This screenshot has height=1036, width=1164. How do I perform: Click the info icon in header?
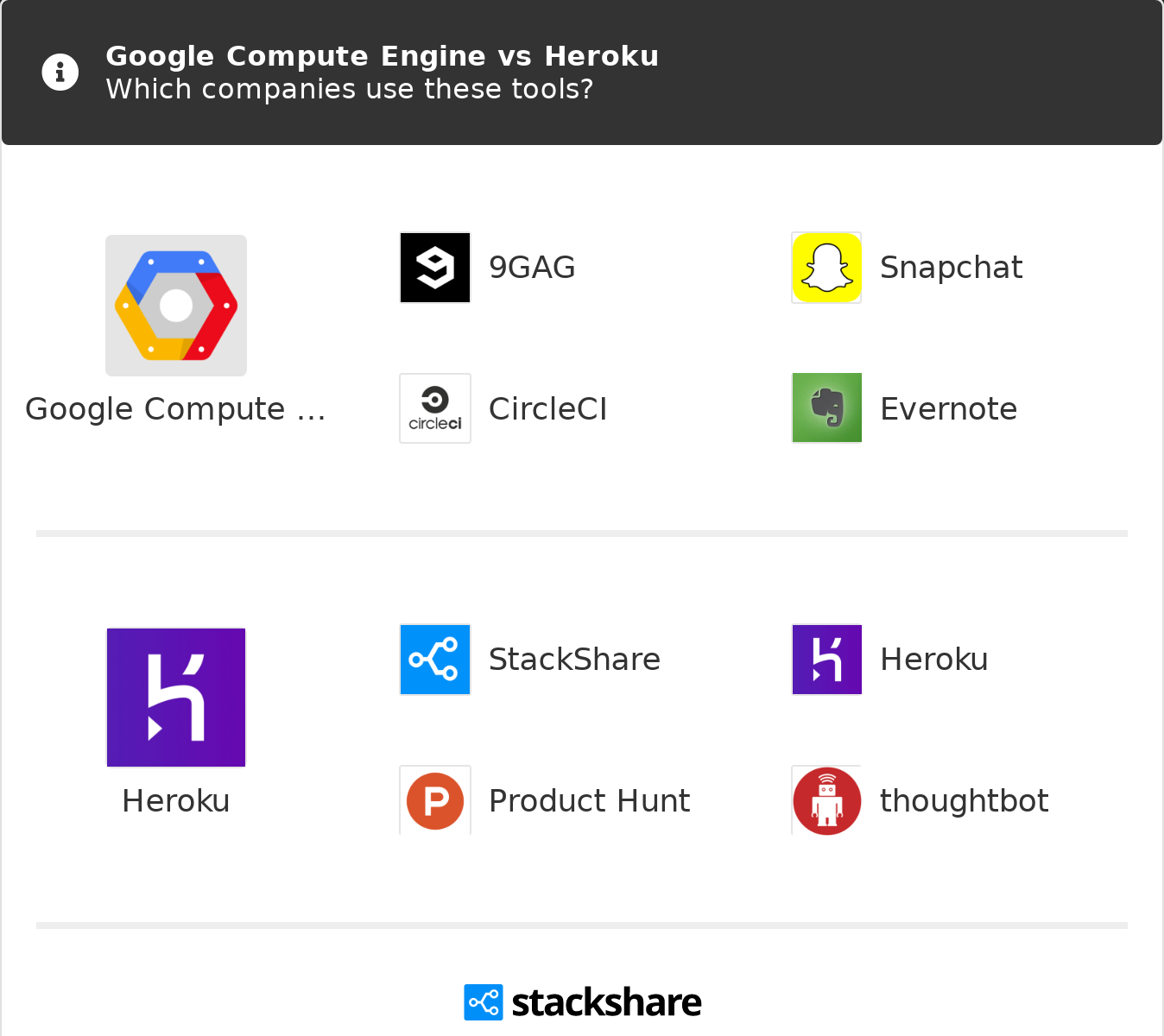pos(60,73)
